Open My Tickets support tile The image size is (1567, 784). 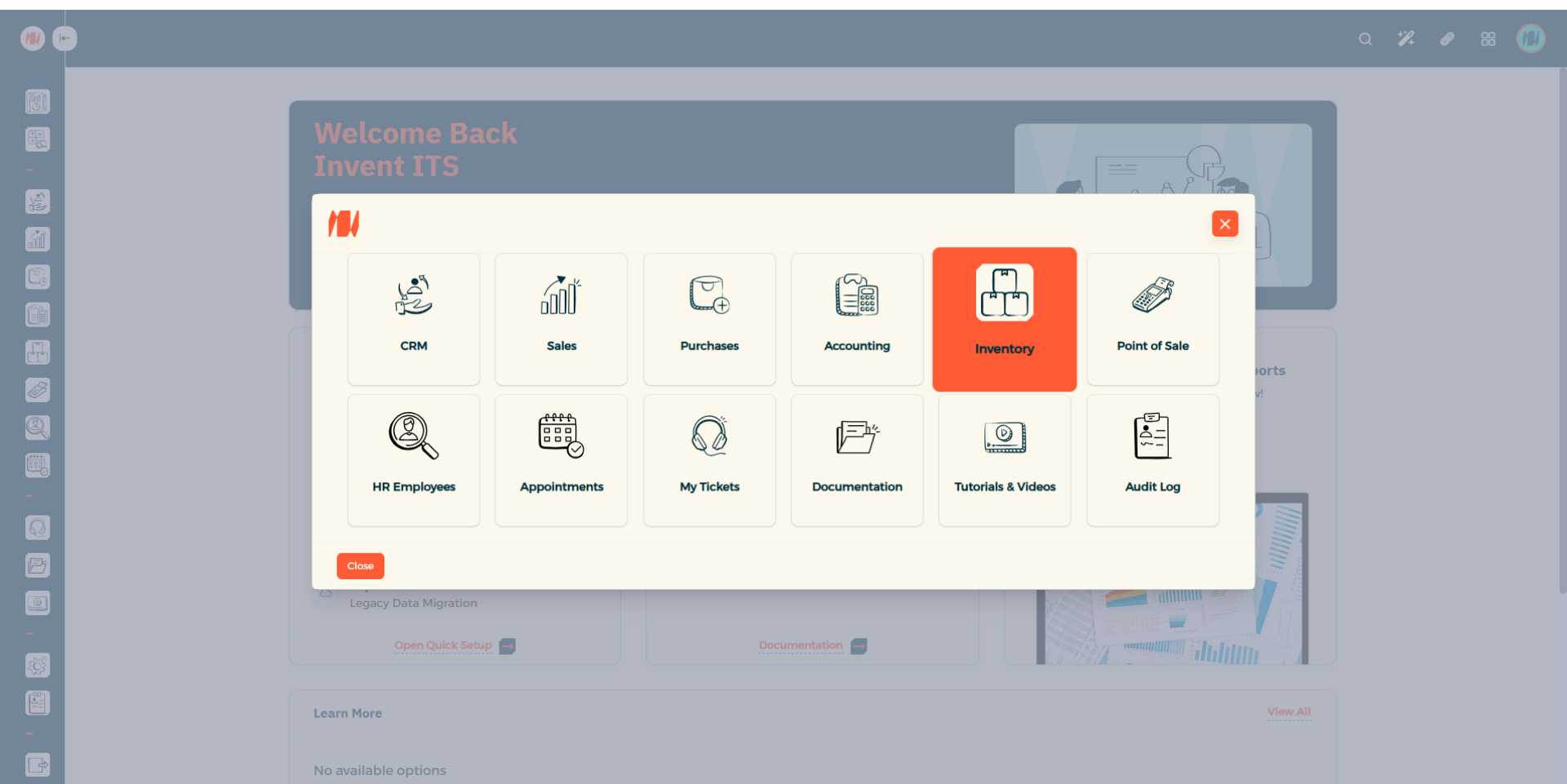pos(709,460)
